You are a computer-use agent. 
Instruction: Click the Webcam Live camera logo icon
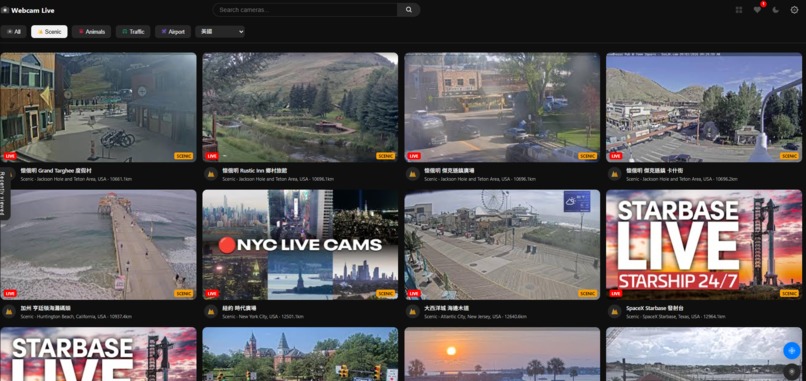pos(5,10)
